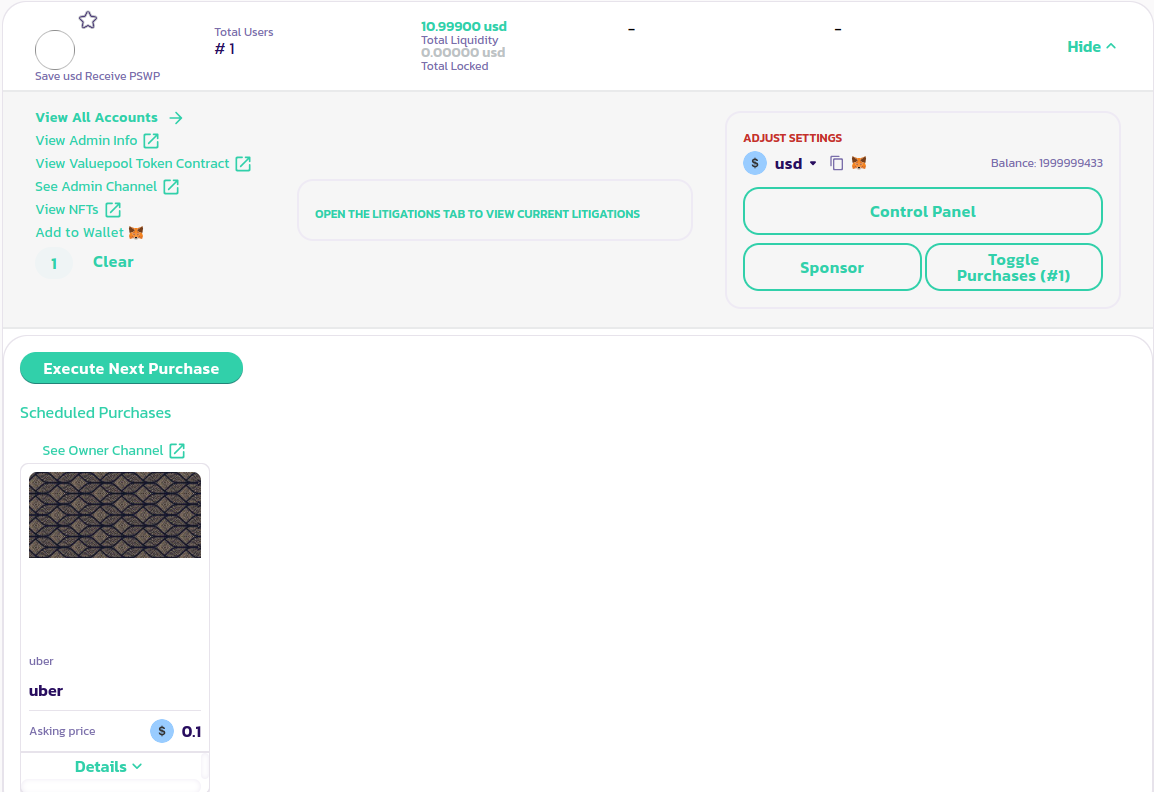Click the external link icon beside View NFTs

(113, 210)
